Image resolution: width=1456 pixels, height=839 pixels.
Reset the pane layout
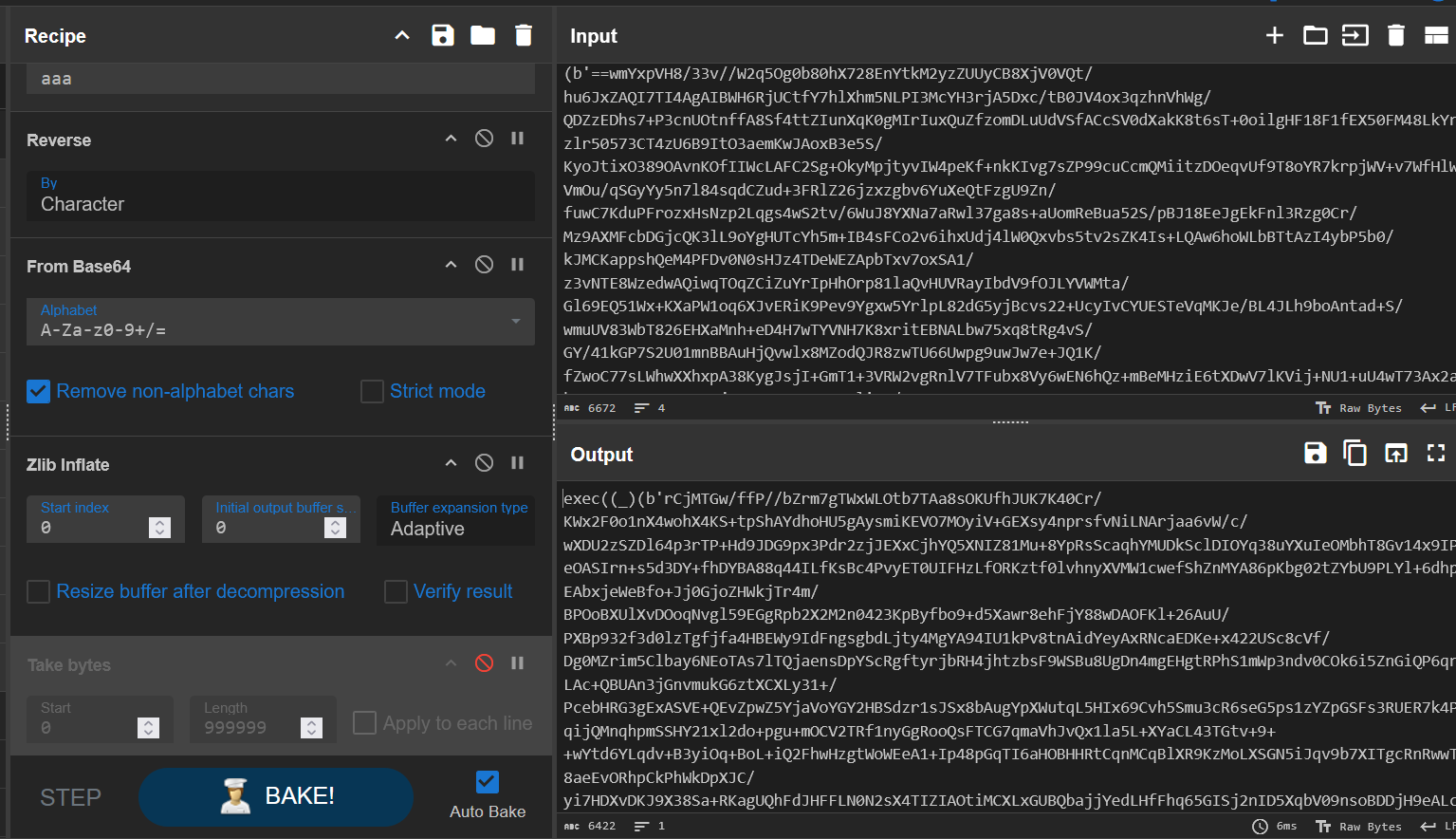point(1436,36)
